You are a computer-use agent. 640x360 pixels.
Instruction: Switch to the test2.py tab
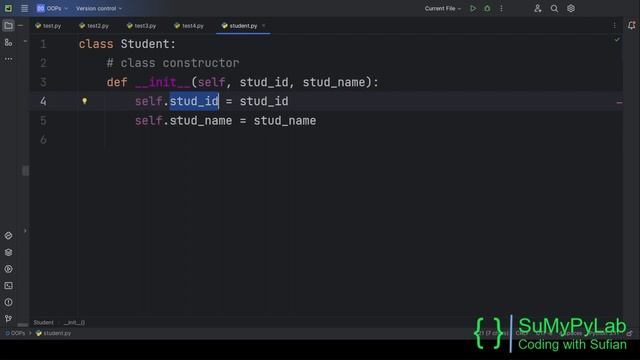[94, 26]
